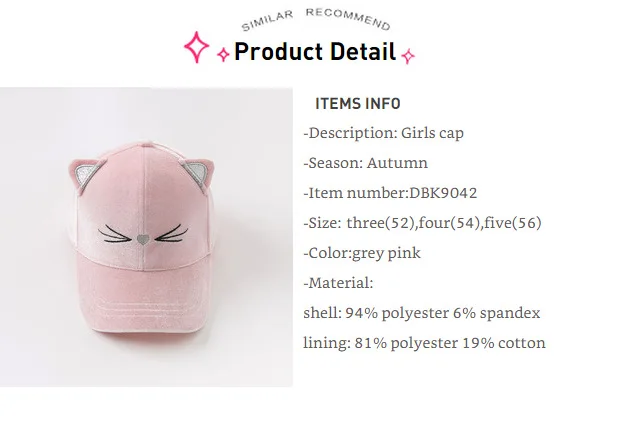
Task: Click the Item number DBK9042 text
Action: coord(390,193)
